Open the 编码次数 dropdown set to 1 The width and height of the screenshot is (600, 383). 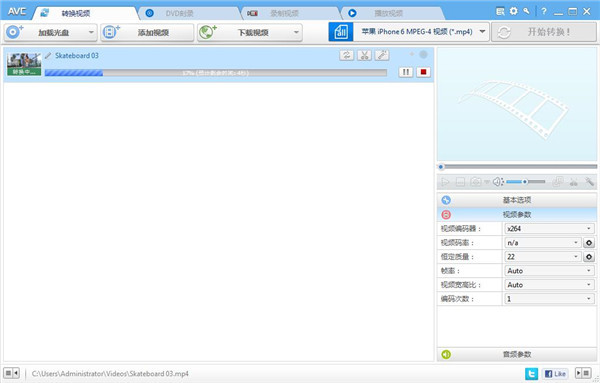coord(549,299)
